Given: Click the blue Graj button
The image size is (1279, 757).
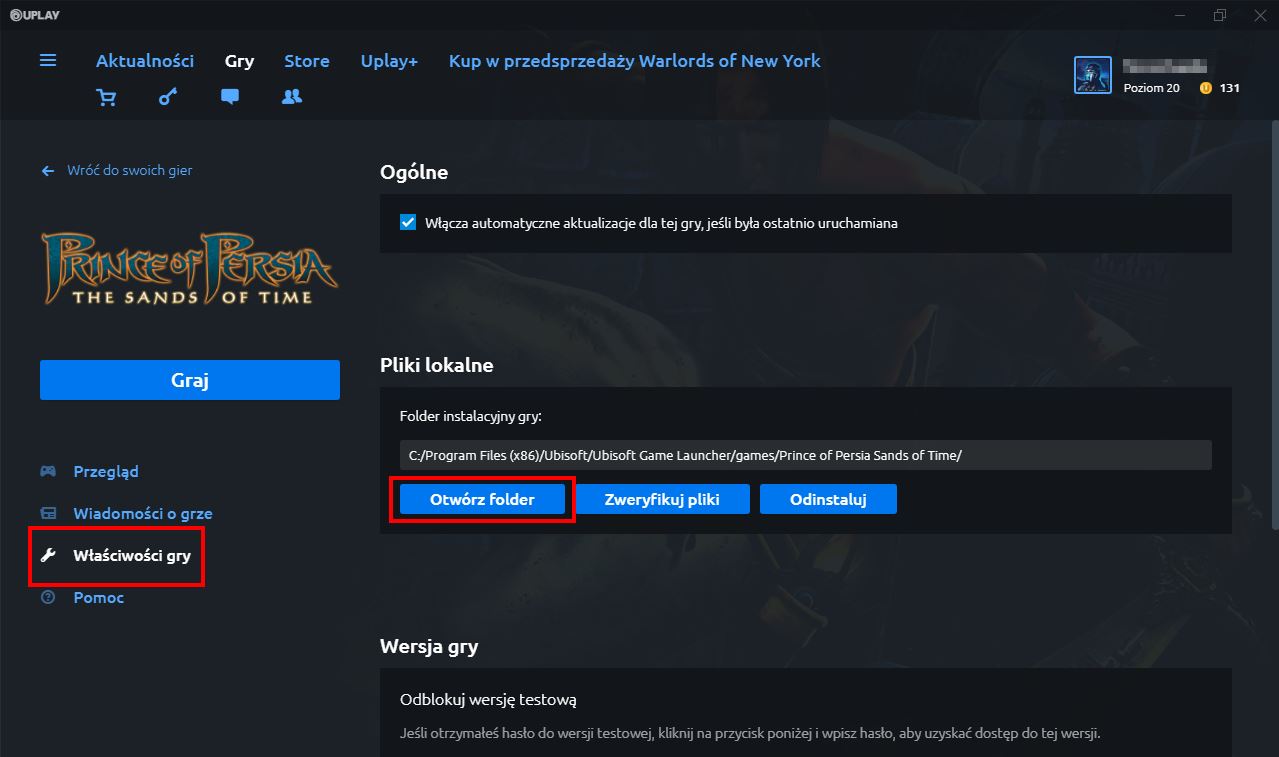Looking at the screenshot, I should [x=190, y=380].
